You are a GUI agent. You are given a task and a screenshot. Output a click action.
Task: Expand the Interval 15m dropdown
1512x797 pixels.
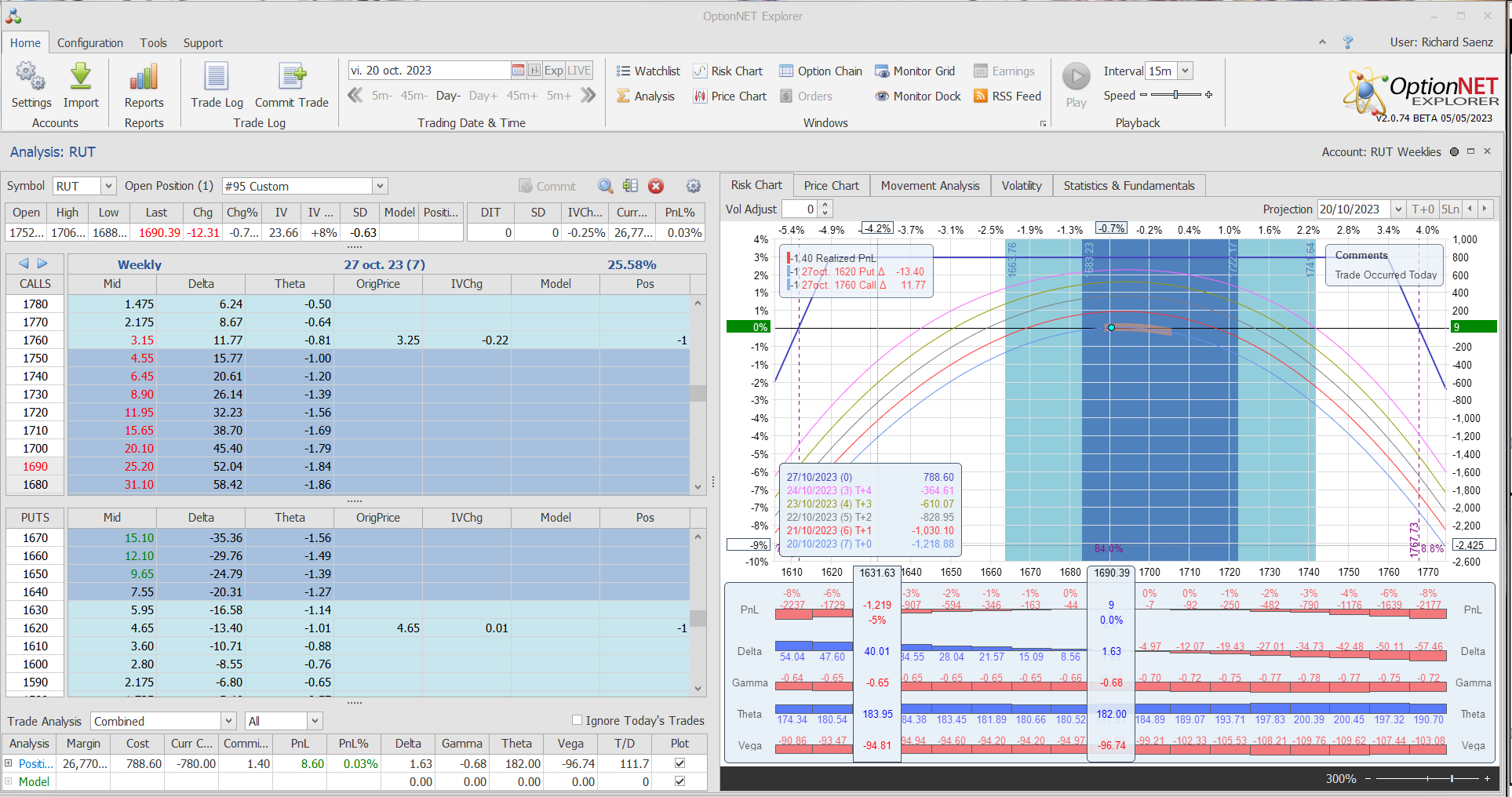click(1185, 71)
